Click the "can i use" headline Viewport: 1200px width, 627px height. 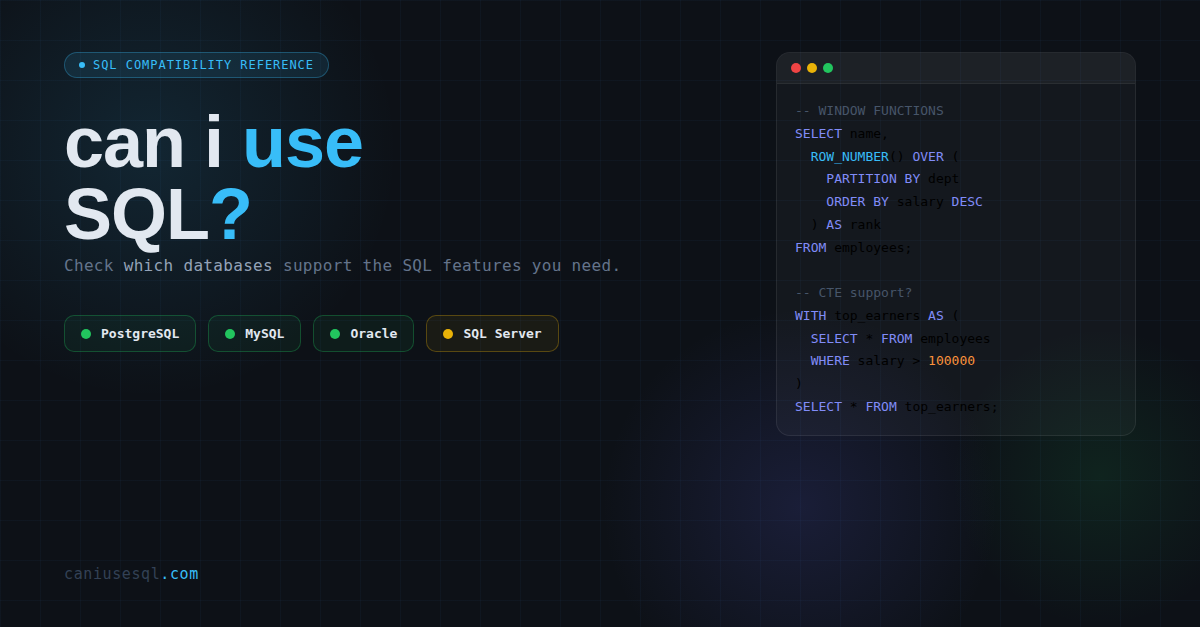click(213, 143)
